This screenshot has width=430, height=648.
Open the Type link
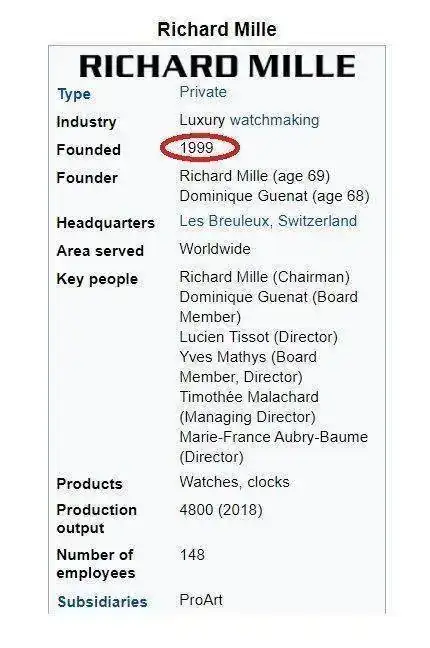(x=74, y=94)
